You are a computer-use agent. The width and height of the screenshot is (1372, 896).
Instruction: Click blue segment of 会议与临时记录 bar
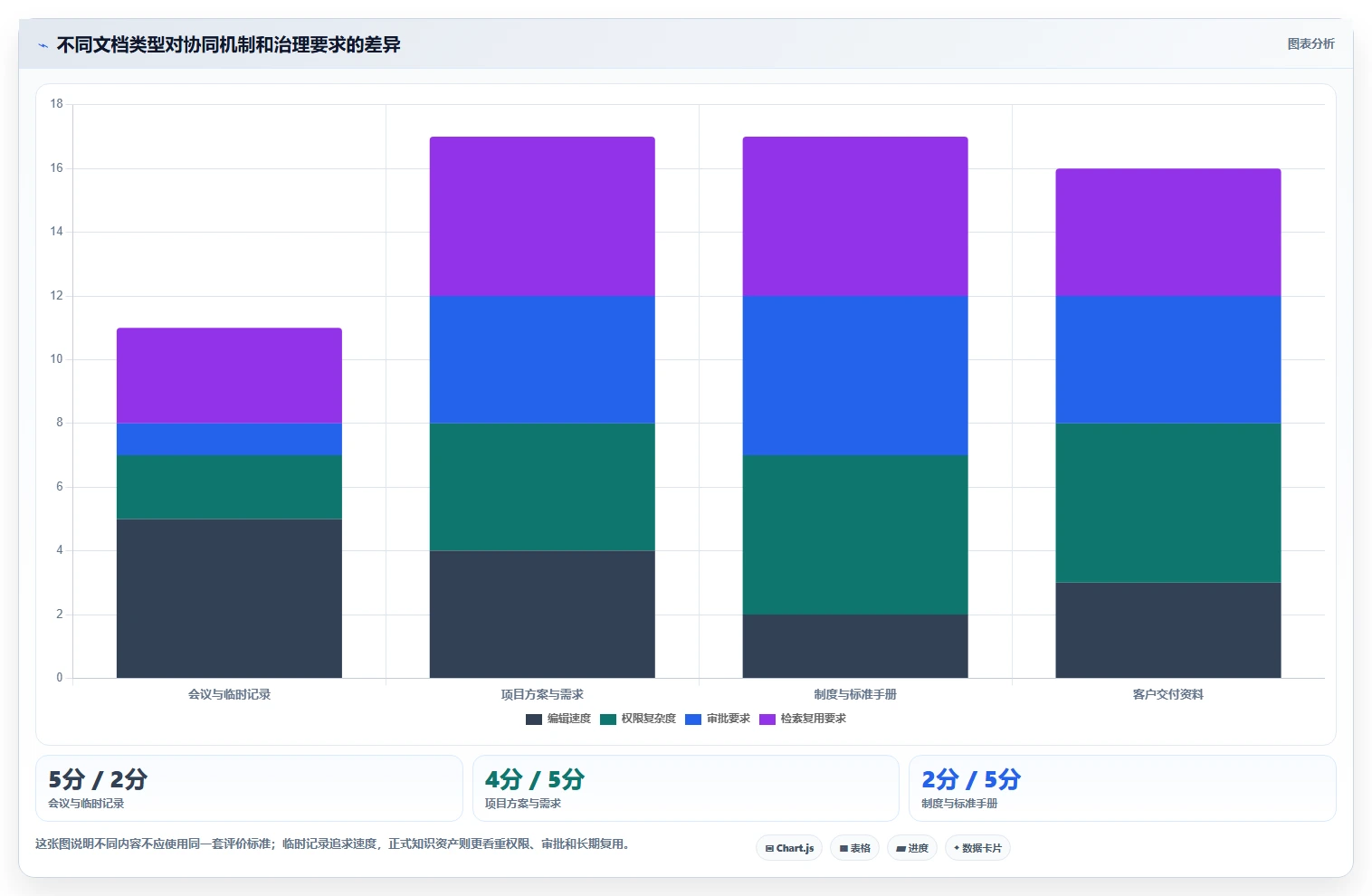(229, 439)
